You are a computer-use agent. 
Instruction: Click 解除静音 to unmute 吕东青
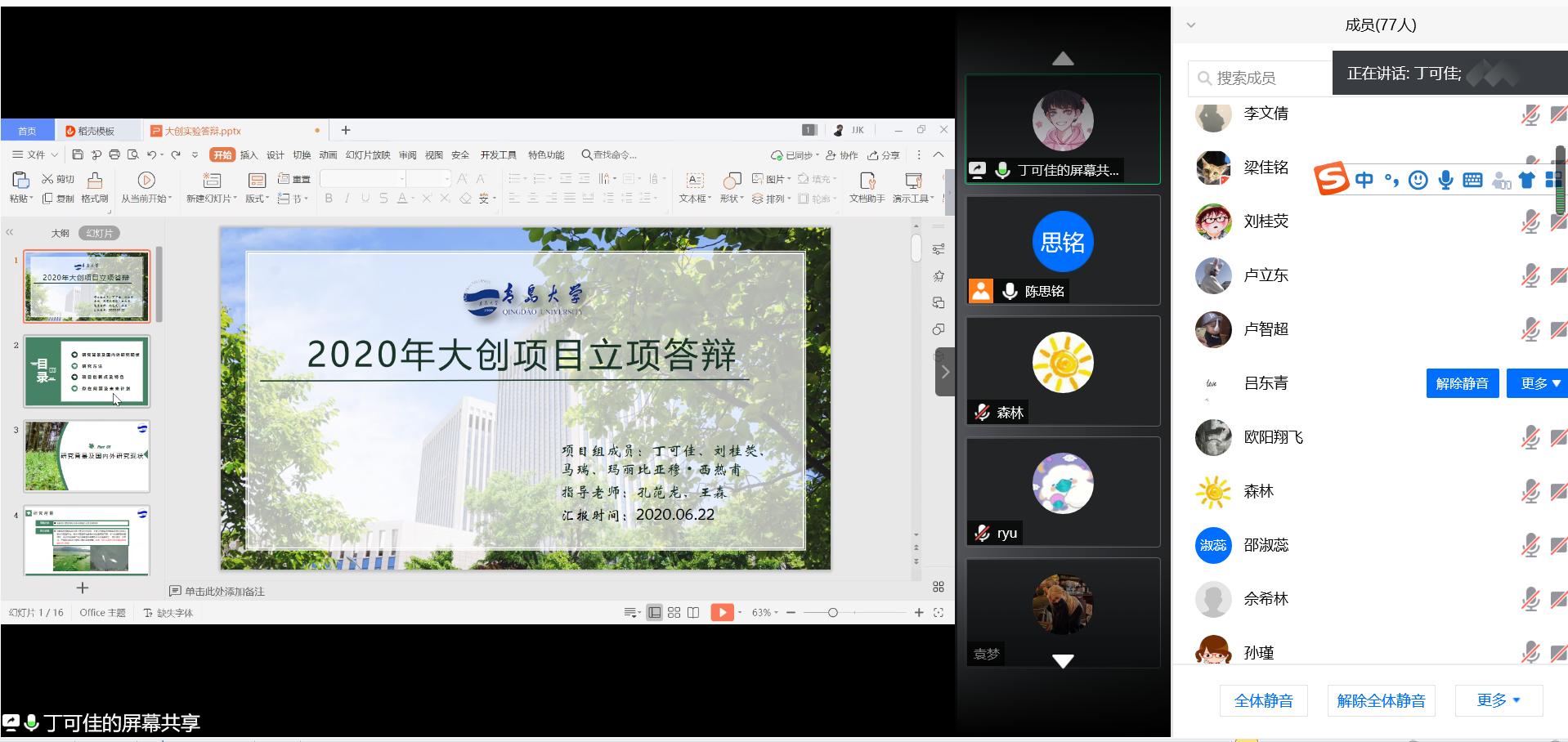pyautogui.click(x=1462, y=383)
